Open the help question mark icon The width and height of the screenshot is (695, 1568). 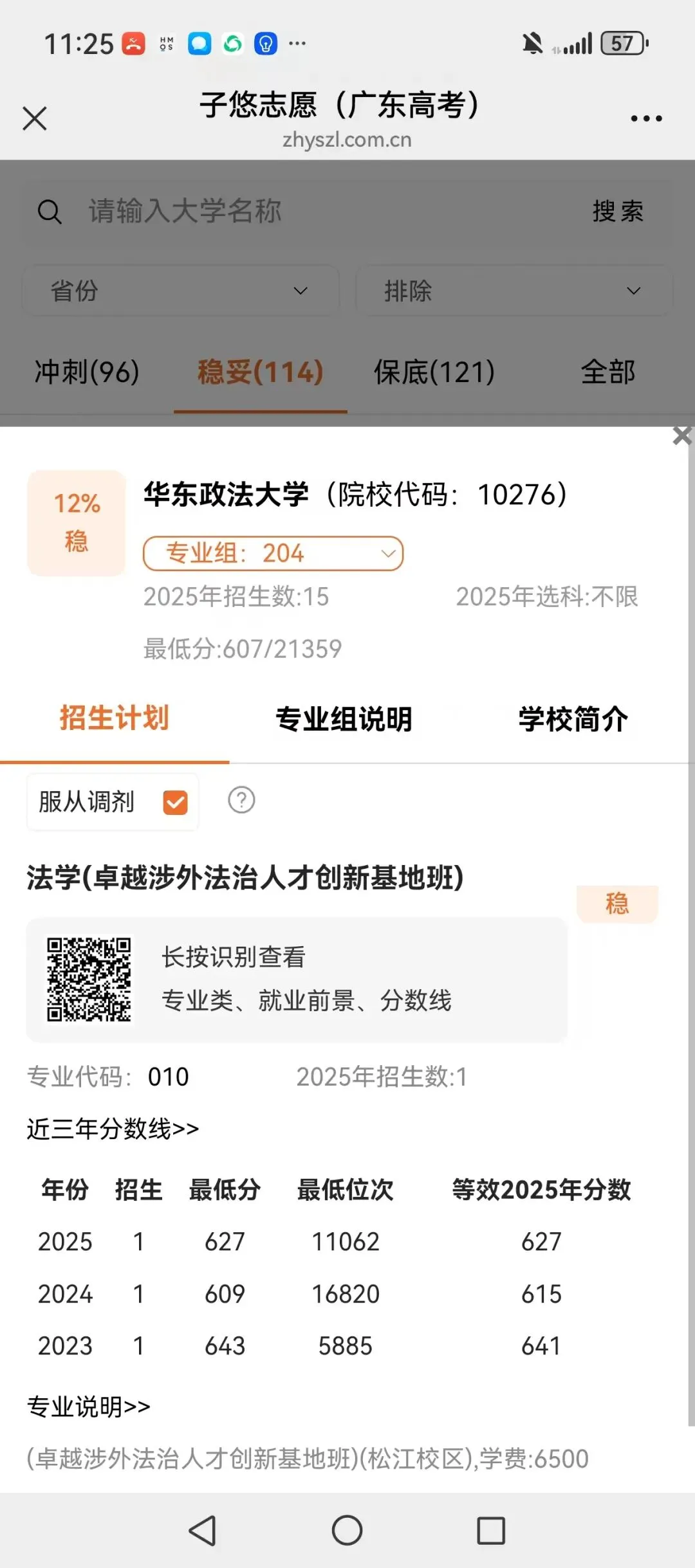point(241,800)
